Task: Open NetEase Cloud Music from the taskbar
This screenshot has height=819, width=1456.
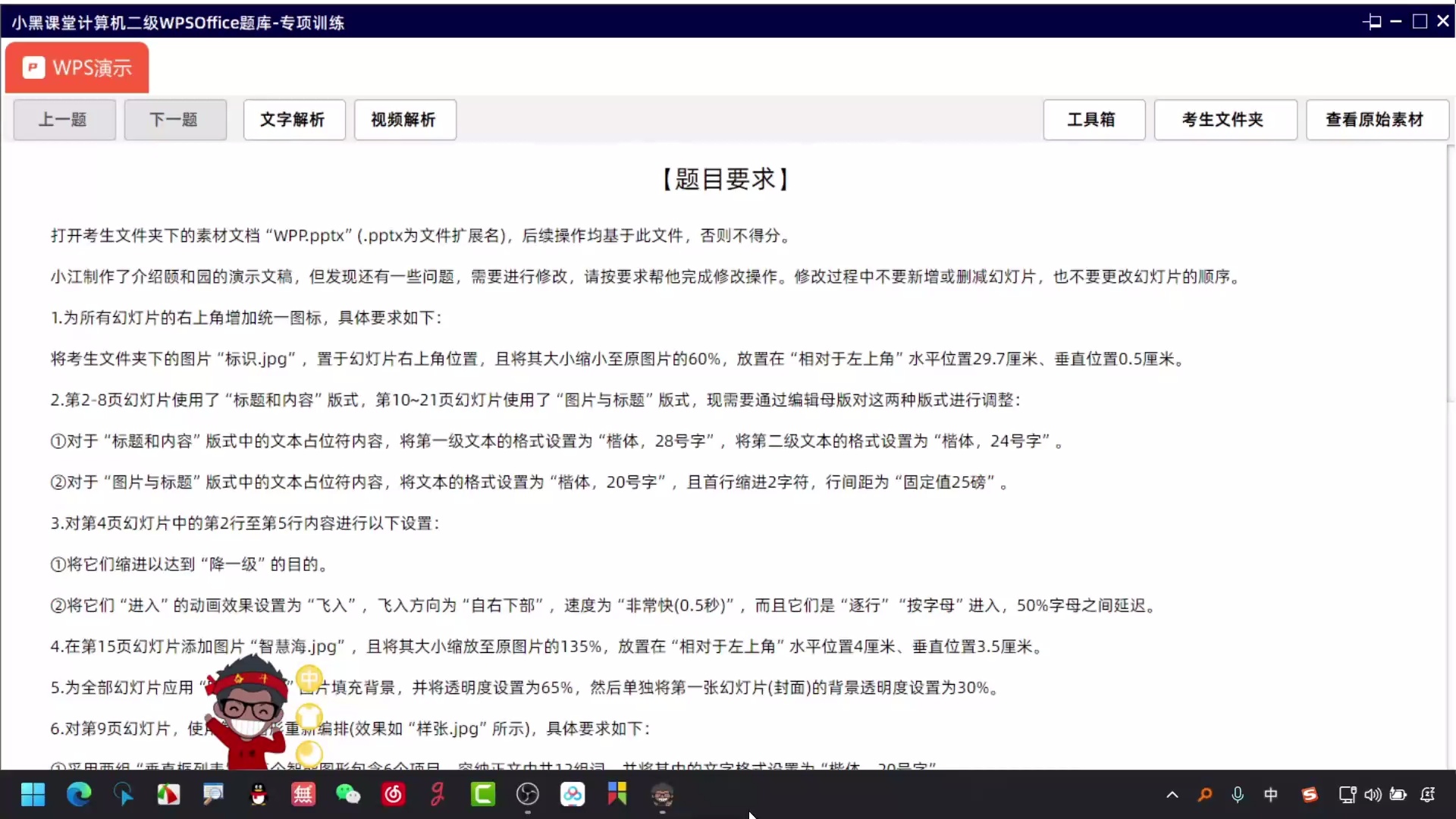Action: point(393,794)
